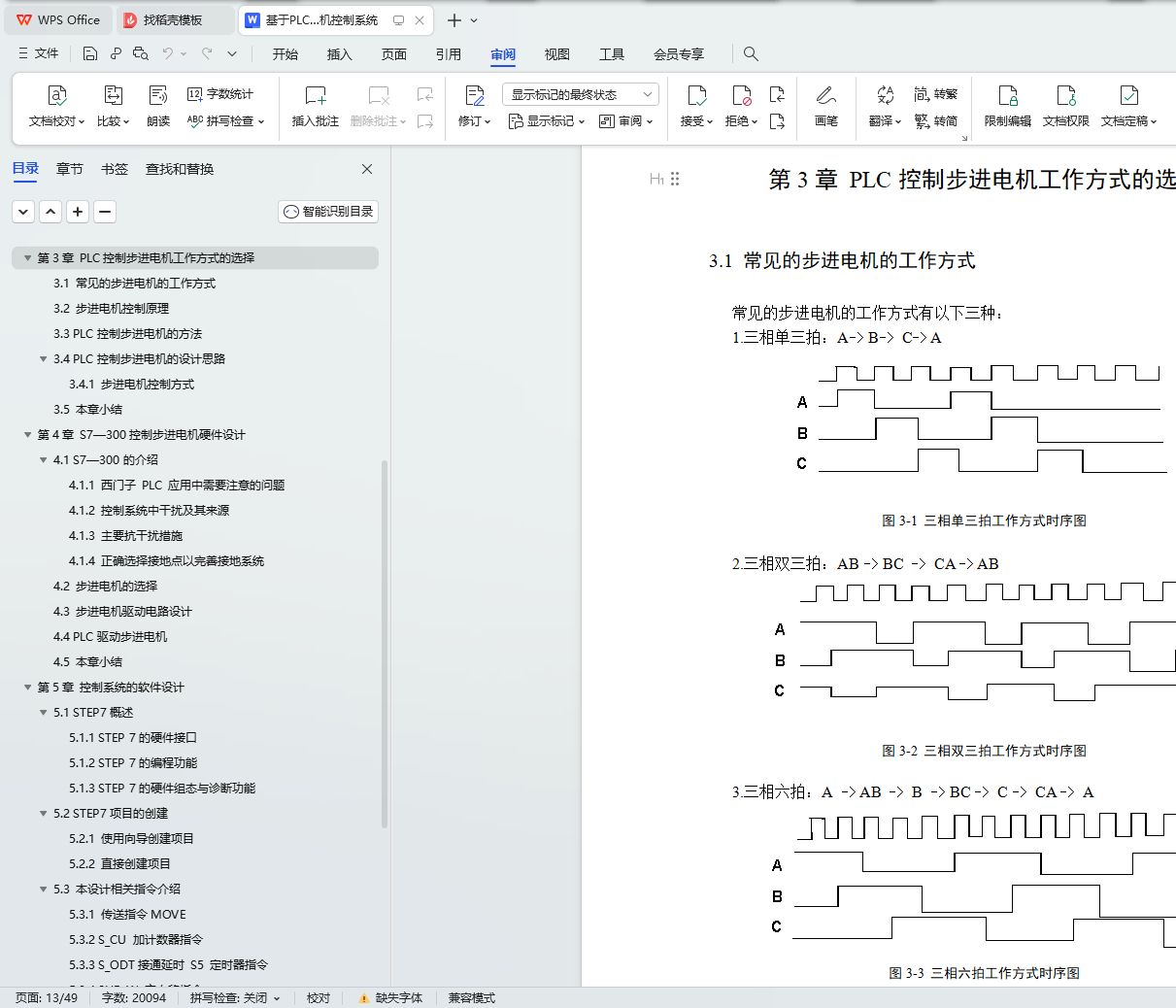Viewport: 1176px width, 1008px height.
Task: Toggle 拼写检查: 关闭 in status bar
Action: click(x=235, y=998)
